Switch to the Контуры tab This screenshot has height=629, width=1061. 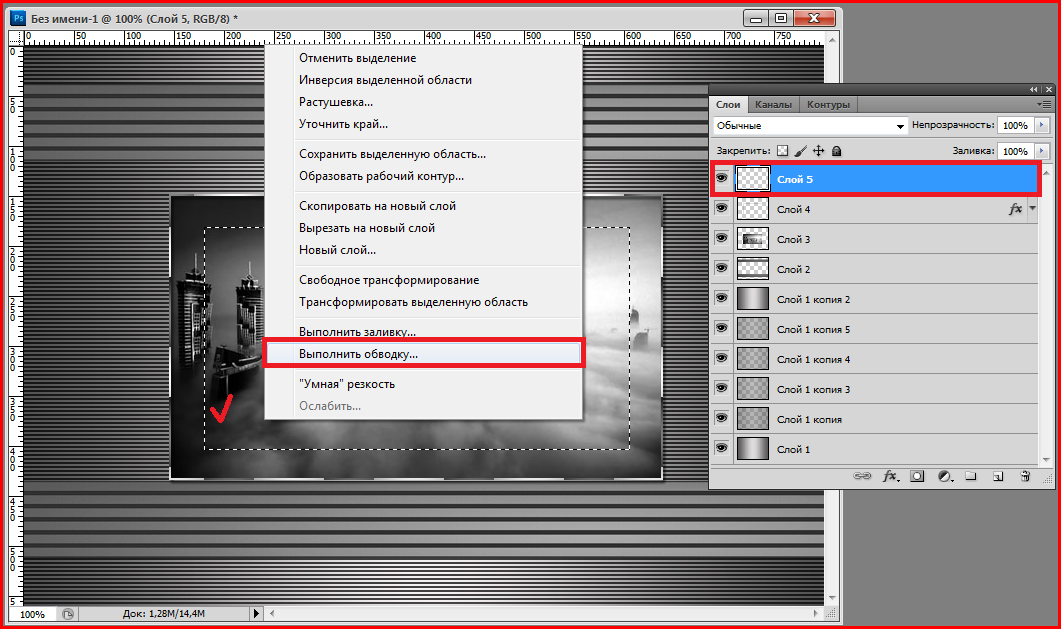click(x=828, y=104)
